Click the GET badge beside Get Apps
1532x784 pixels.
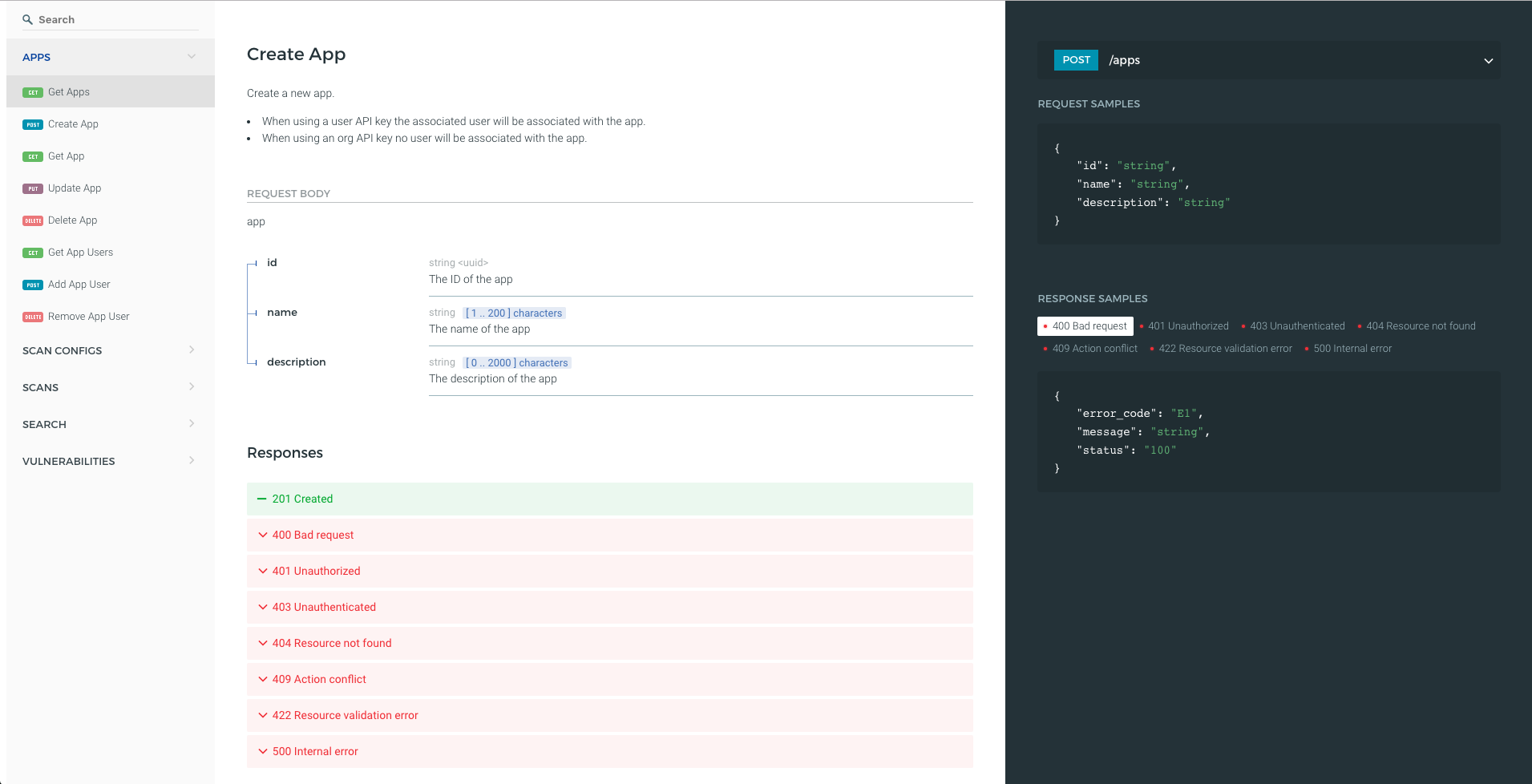[x=33, y=92]
